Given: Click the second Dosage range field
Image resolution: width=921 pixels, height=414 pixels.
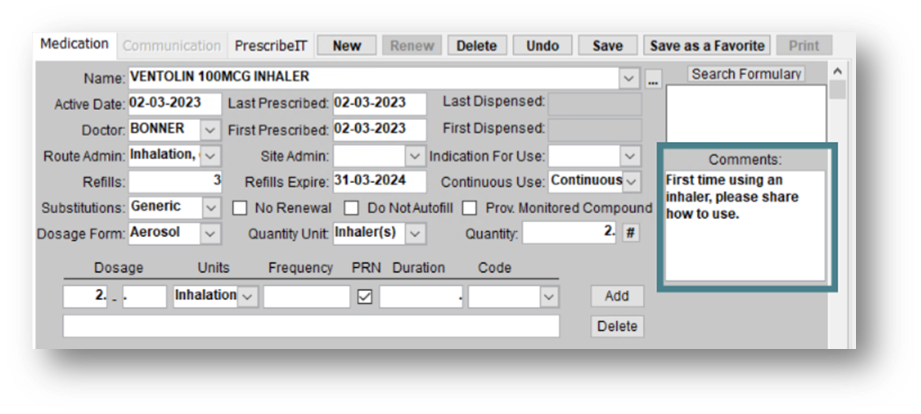Looking at the screenshot, I should click(144, 297).
